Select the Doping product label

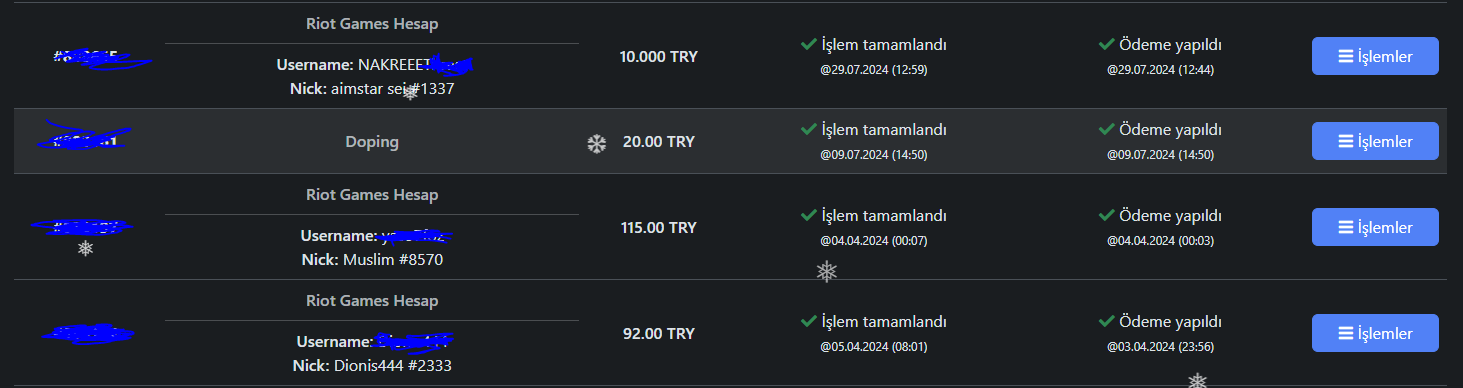372,142
